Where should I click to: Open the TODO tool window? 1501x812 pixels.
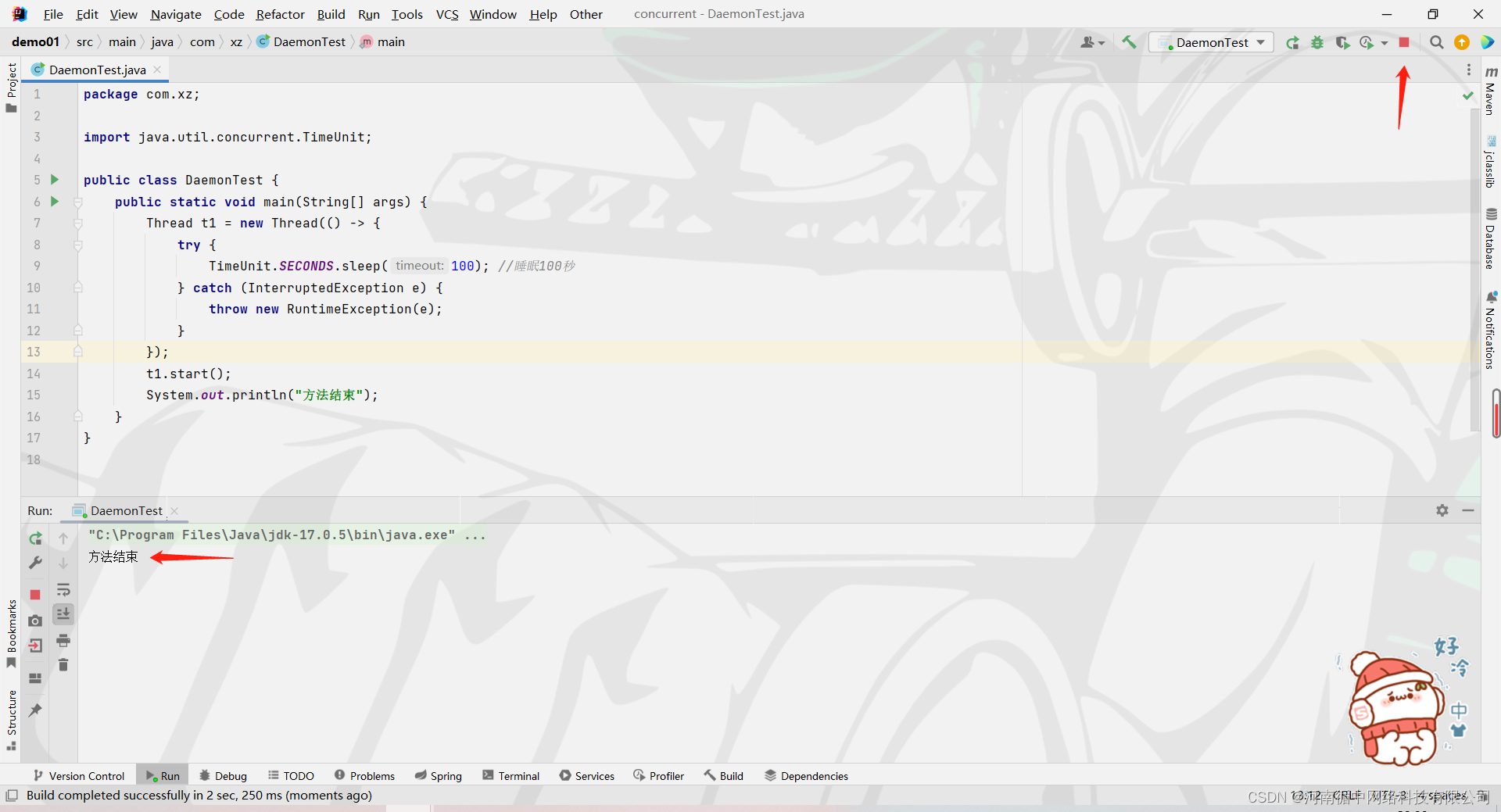click(x=291, y=775)
